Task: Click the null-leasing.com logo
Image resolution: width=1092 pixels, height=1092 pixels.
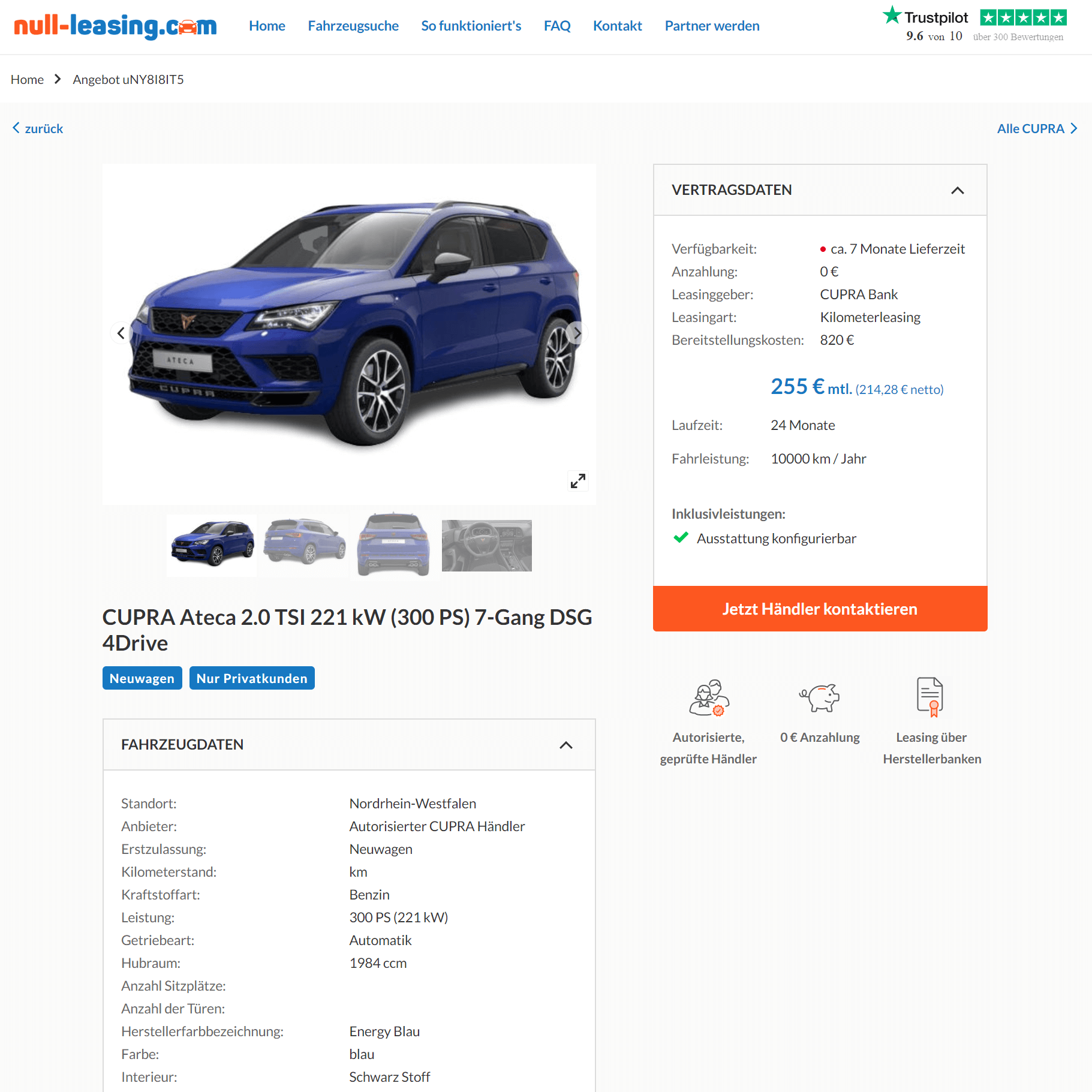Action: pyautogui.click(x=115, y=26)
